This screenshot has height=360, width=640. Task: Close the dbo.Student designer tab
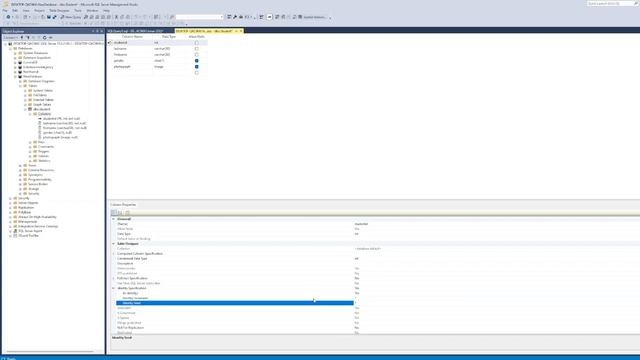241,31
